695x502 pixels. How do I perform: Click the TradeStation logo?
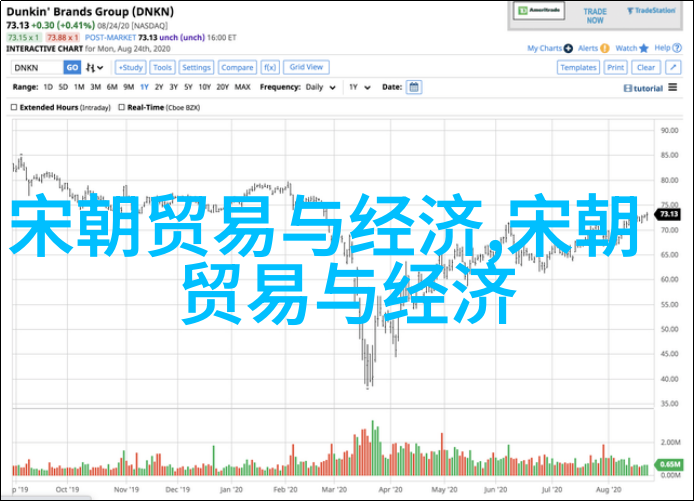[651, 11]
